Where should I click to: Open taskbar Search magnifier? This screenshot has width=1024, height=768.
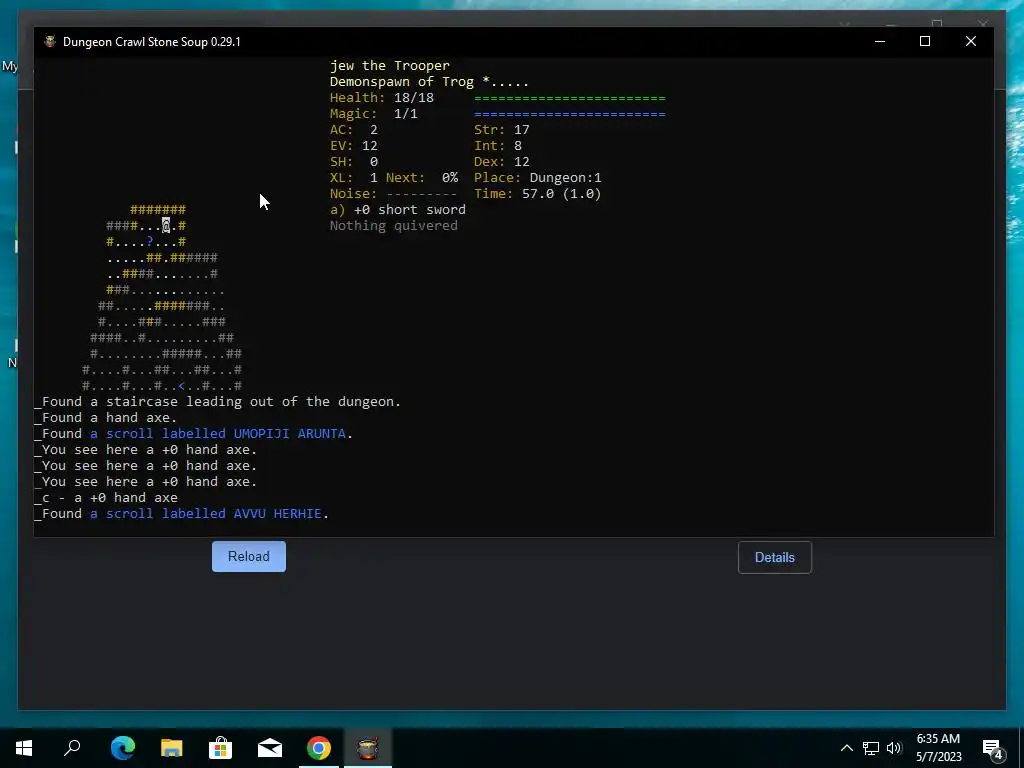coord(72,748)
